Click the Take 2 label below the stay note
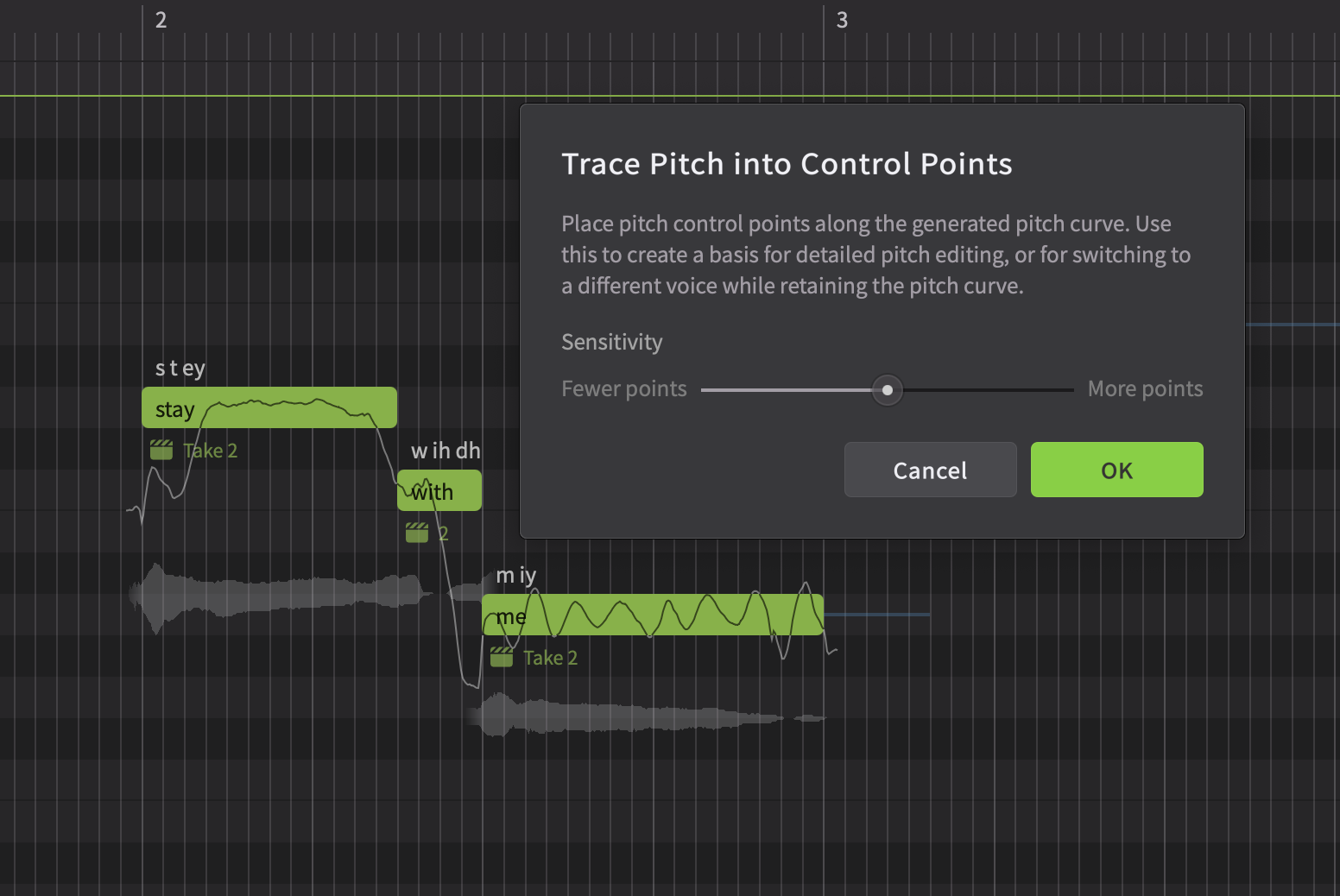The image size is (1340, 896). coord(210,451)
